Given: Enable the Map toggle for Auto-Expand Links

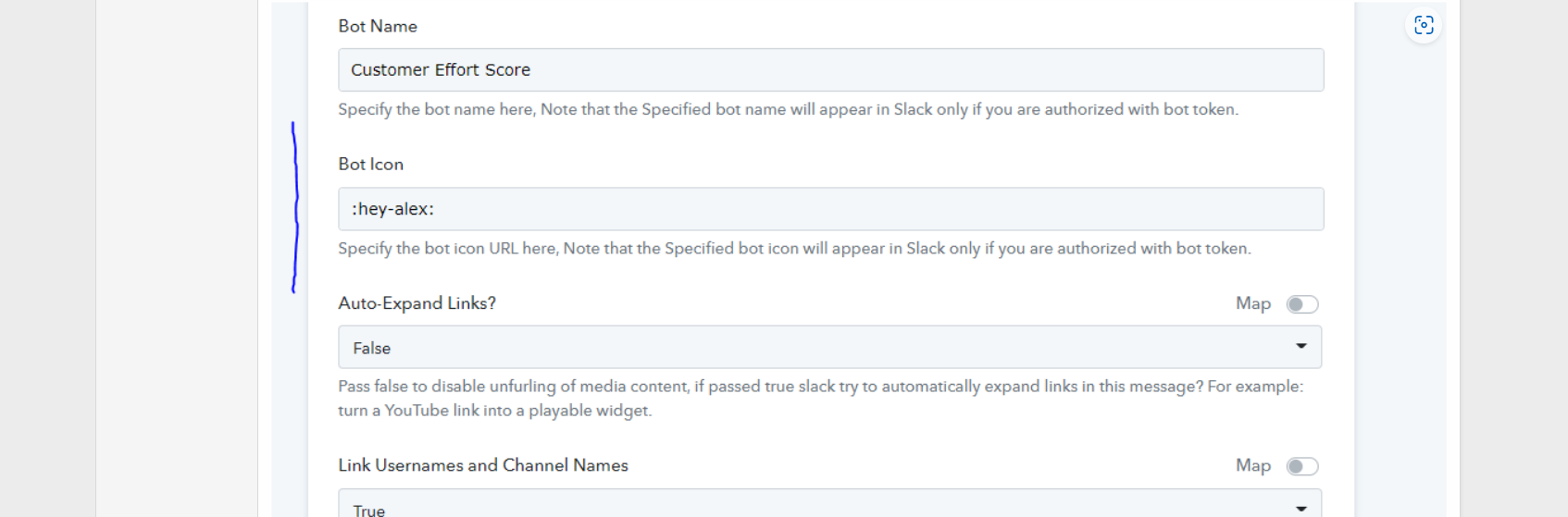Looking at the screenshot, I should click(x=1302, y=304).
